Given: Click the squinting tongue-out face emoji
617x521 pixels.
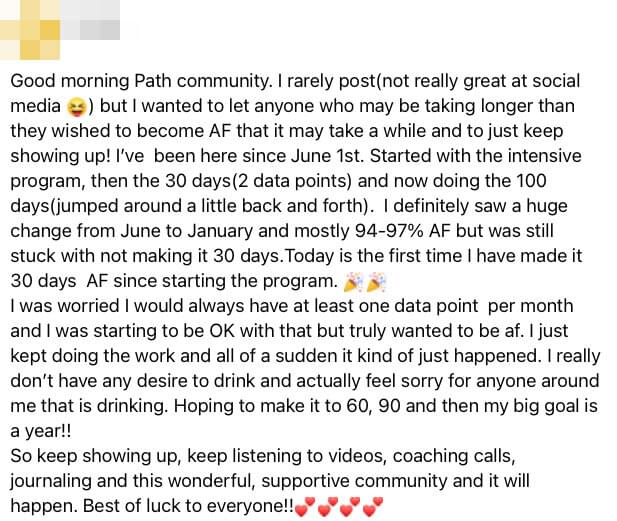Looking at the screenshot, I should coord(76,106).
